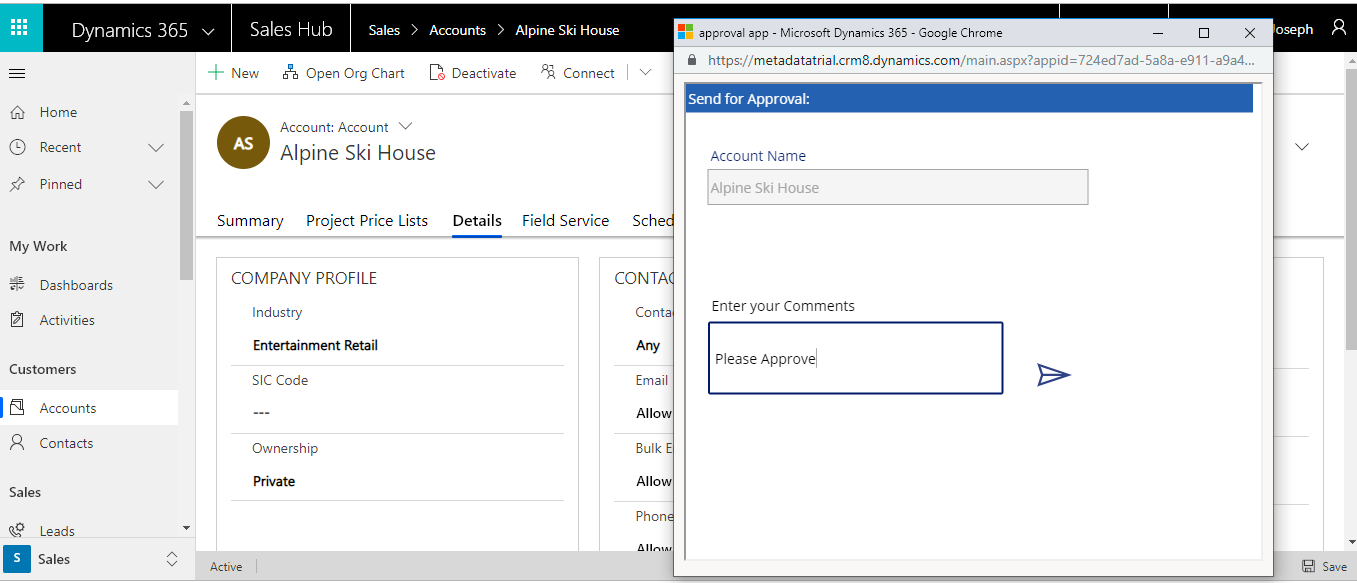Switch to the Summary tab
This screenshot has height=583, width=1357.
point(250,221)
